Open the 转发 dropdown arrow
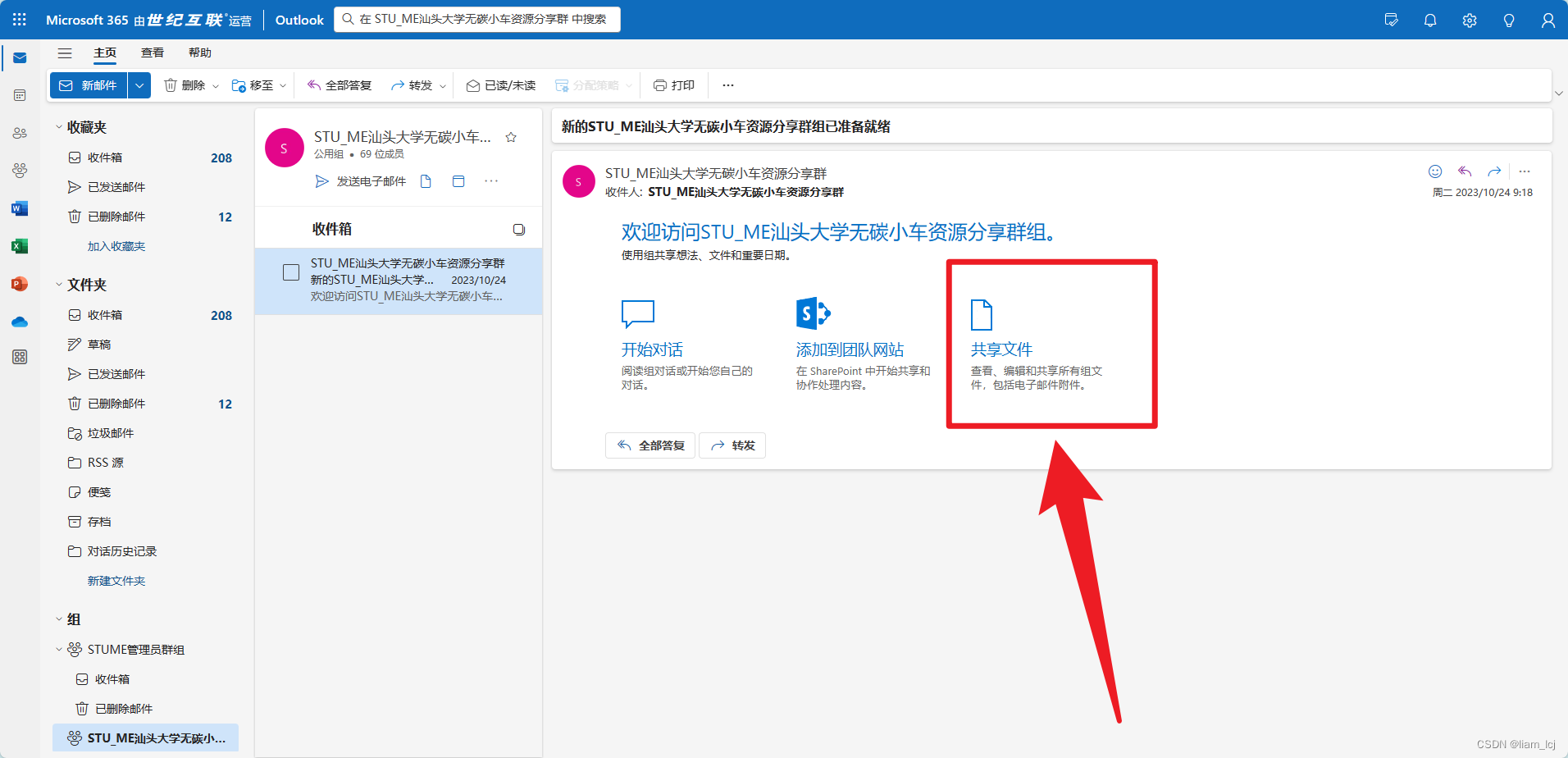This screenshot has height=758, width=1568. pos(443,85)
